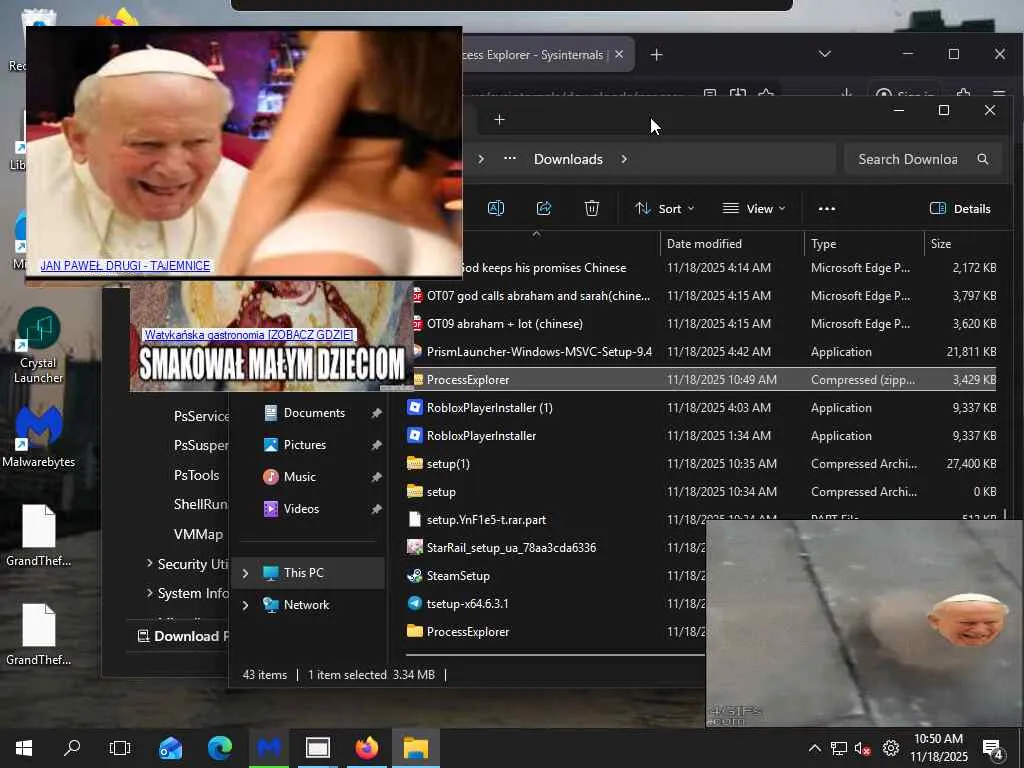Select Videos in quick access
This screenshot has width=1024, height=768.
point(301,509)
